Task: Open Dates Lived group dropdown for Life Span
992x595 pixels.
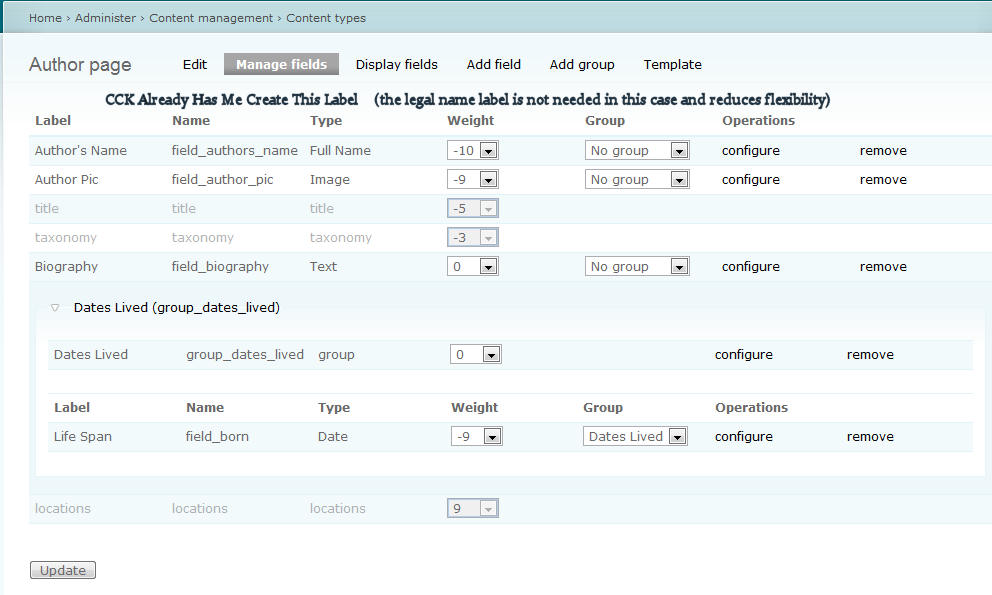Action: point(635,437)
